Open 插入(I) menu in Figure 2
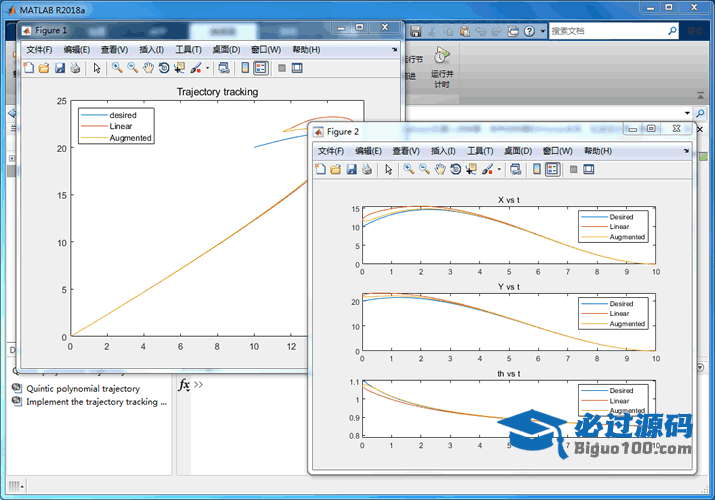Image resolution: width=715 pixels, height=500 pixels. [x=444, y=151]
